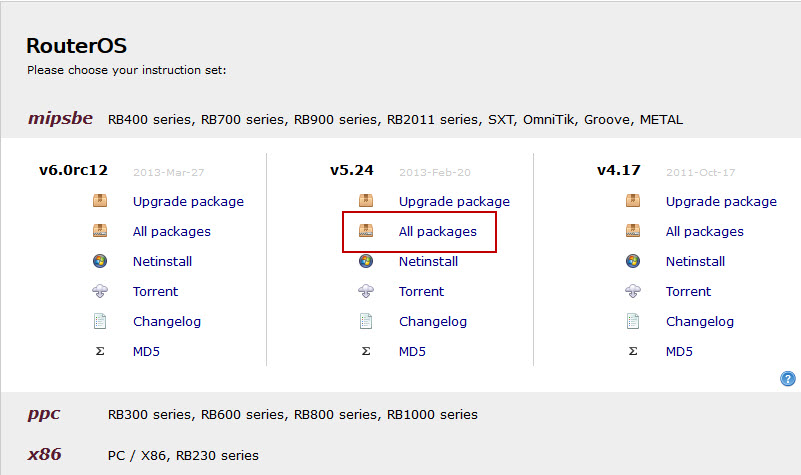Open v4.17 All packages link
The width and height of the screenshot is (801, 475).
point(705,232)
